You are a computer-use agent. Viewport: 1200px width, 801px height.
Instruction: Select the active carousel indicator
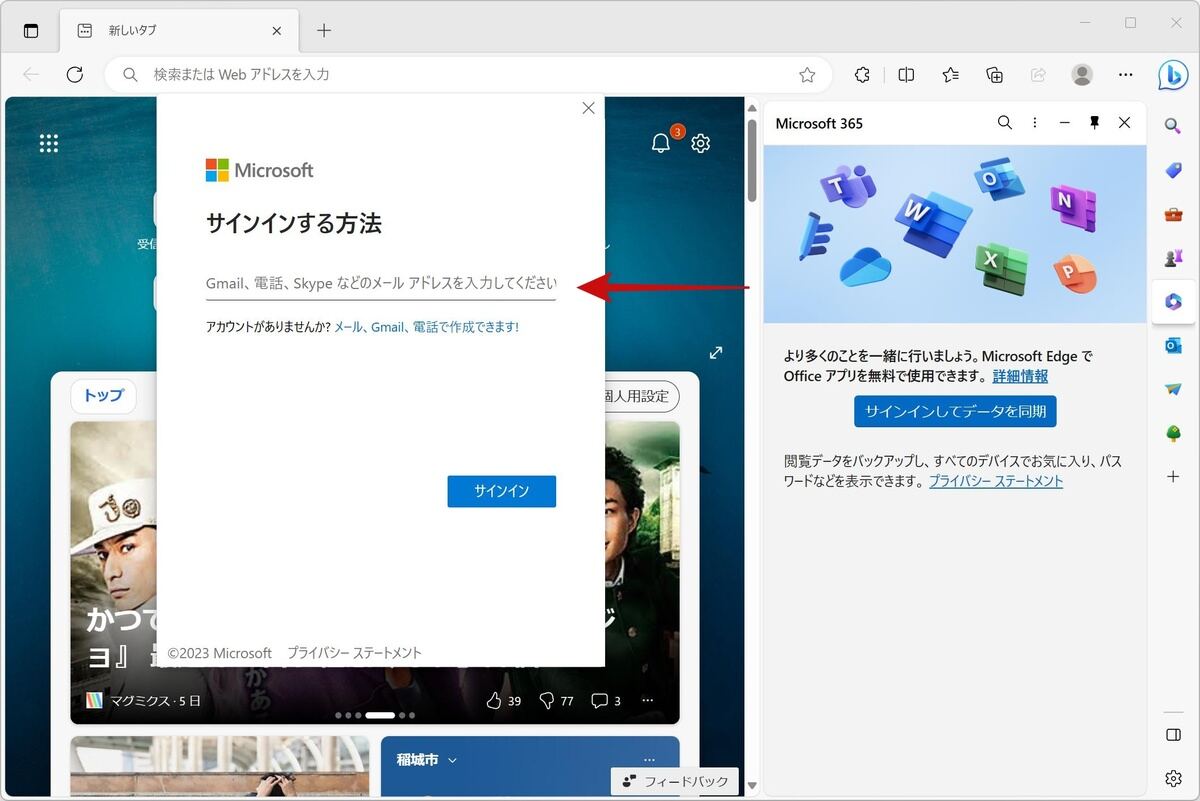[380, 715]
